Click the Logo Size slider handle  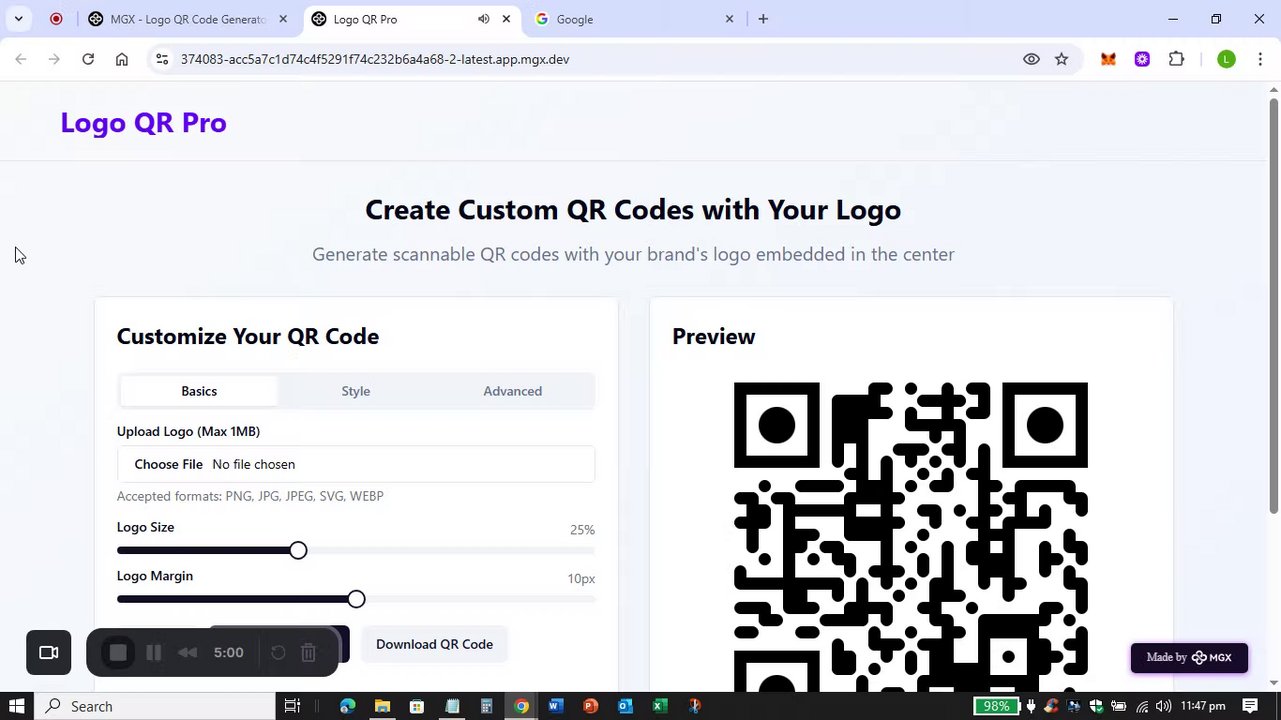(298, 551)
